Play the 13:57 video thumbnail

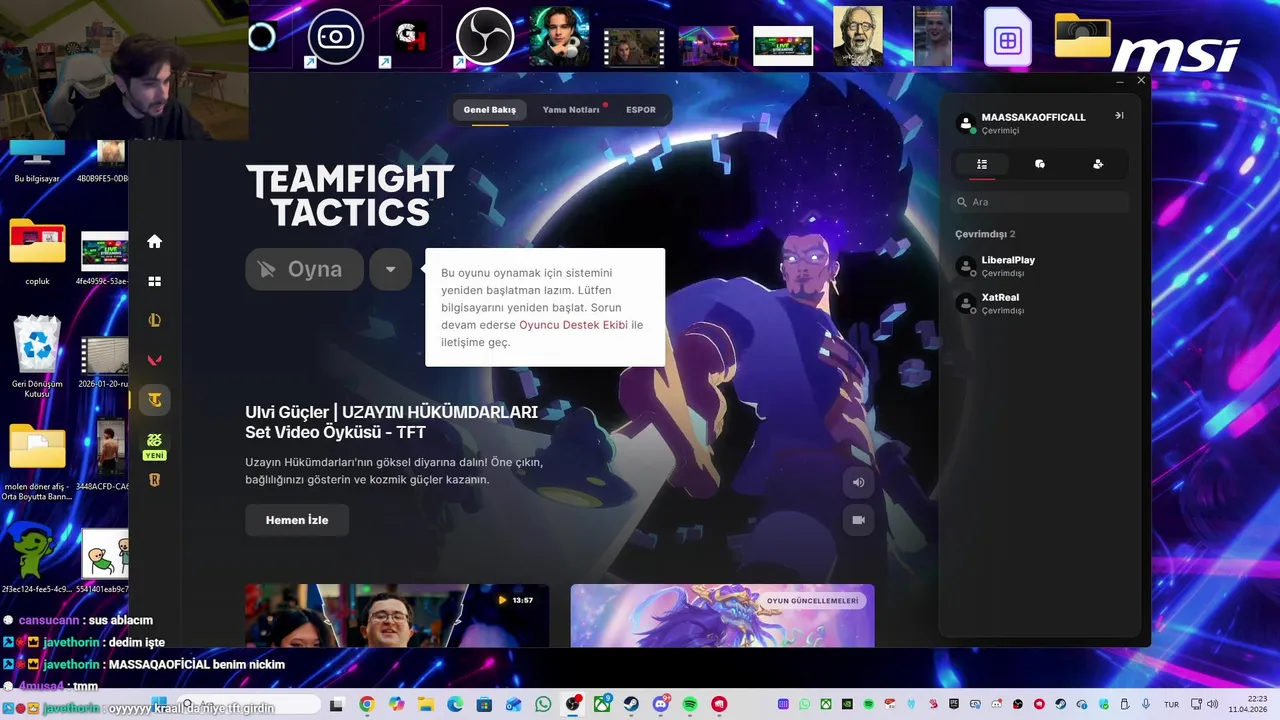coord(397,615)
